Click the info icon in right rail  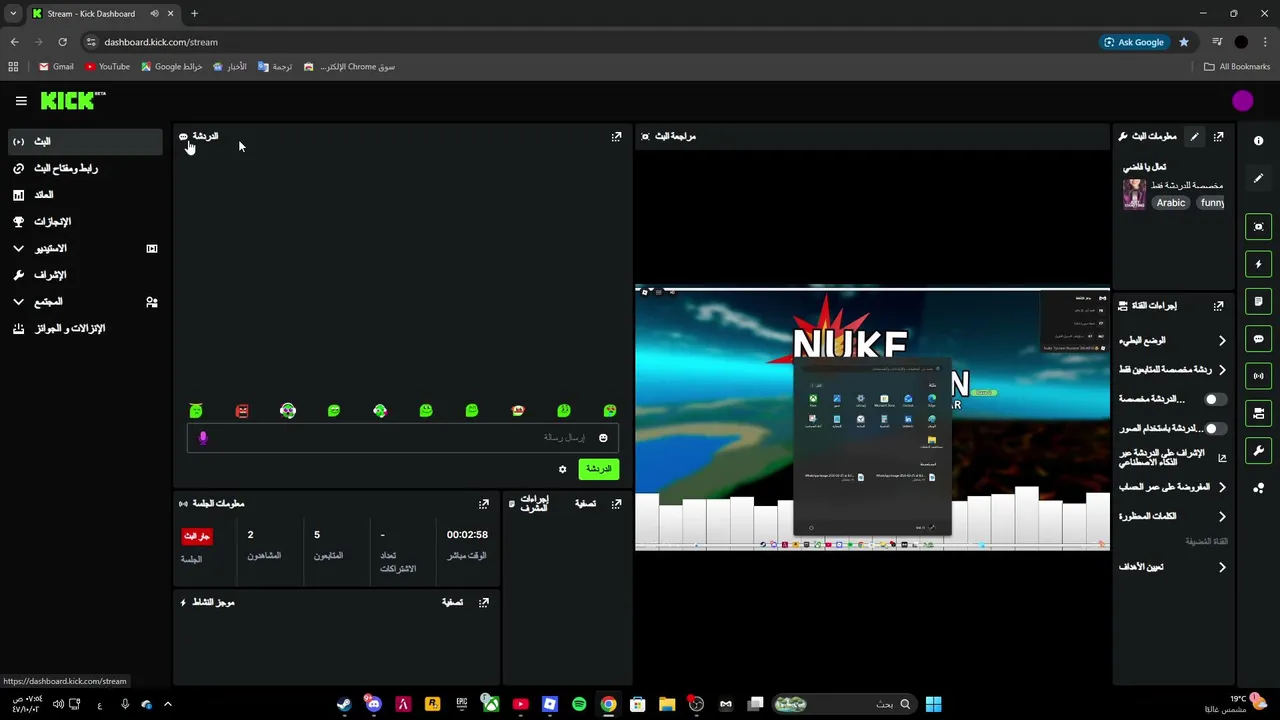pos(1258,141)
